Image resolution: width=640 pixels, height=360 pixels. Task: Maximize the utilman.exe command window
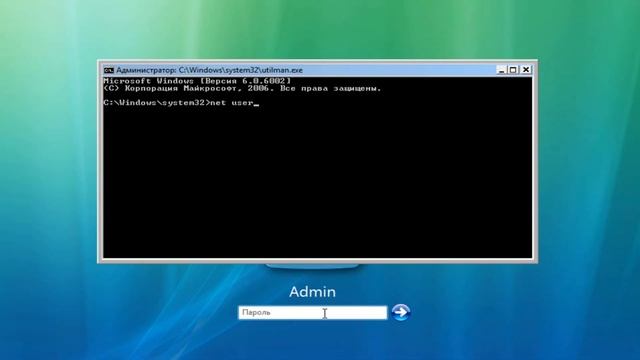pyautogui.click(x=513, y=70)
